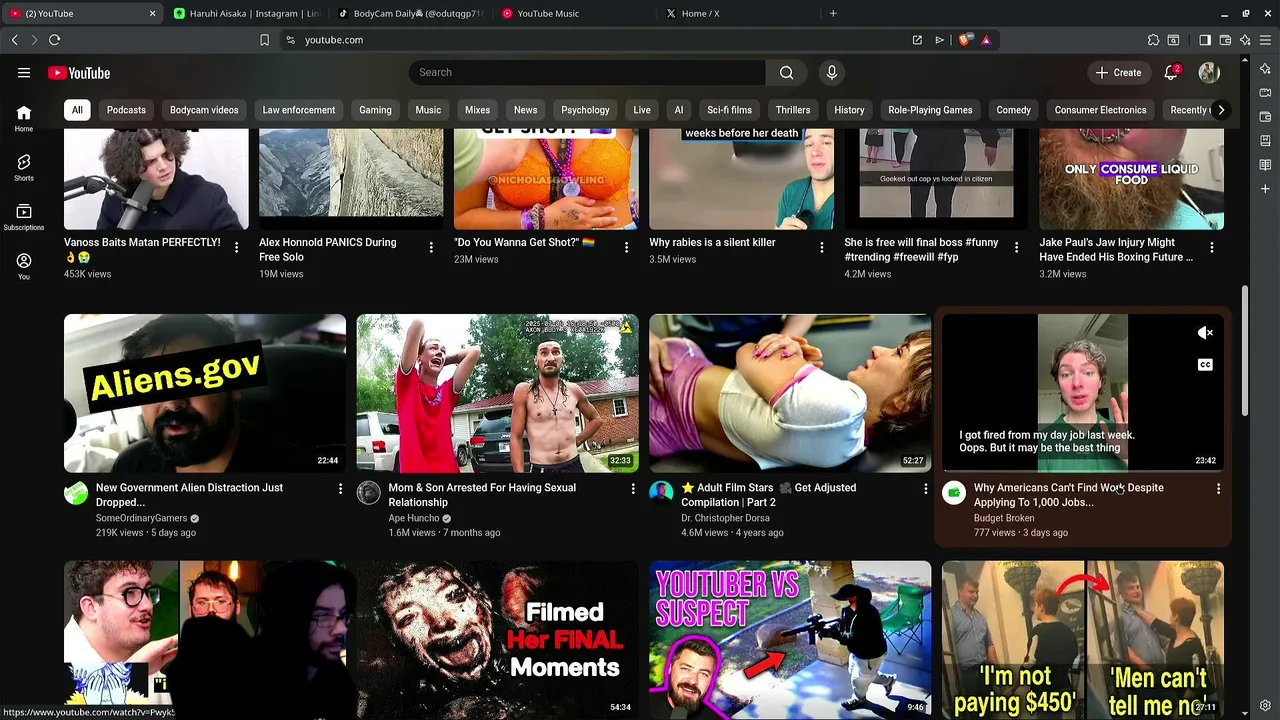Click the search magnifier button
The image size is (1280, 720).
pos(787,73)
